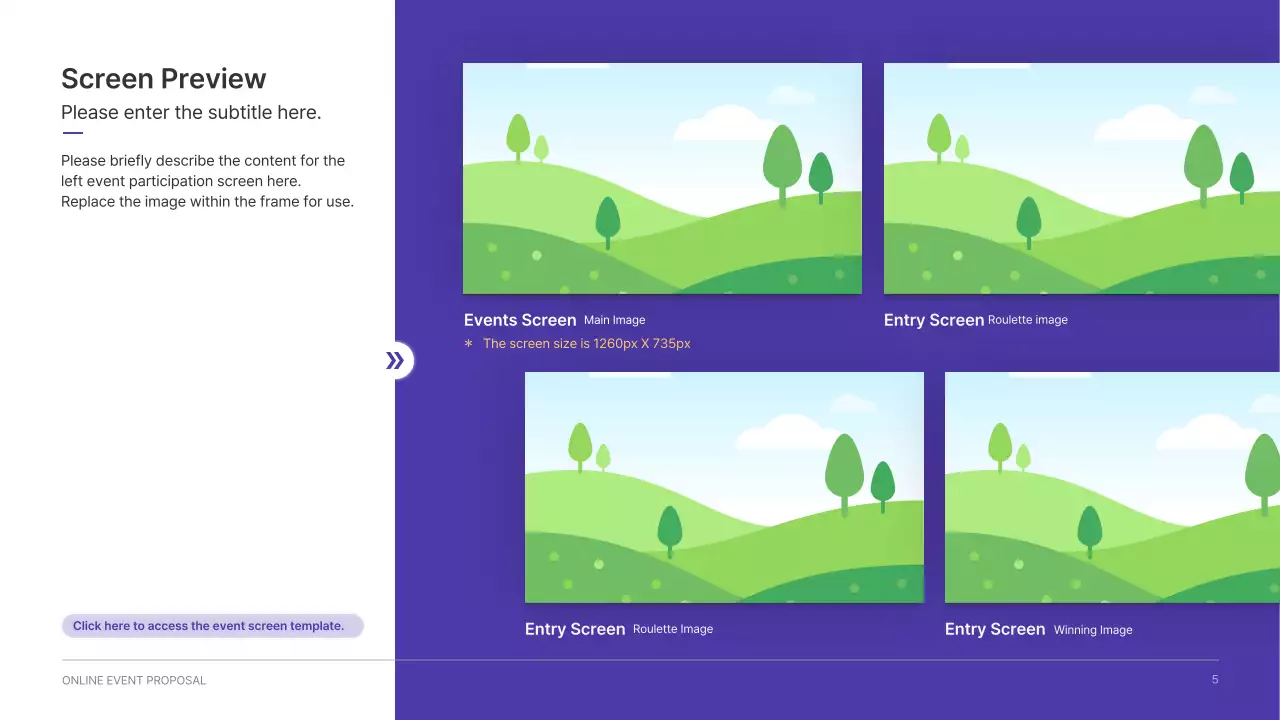Click the large tree in Events Screen image

coord(782,162)
